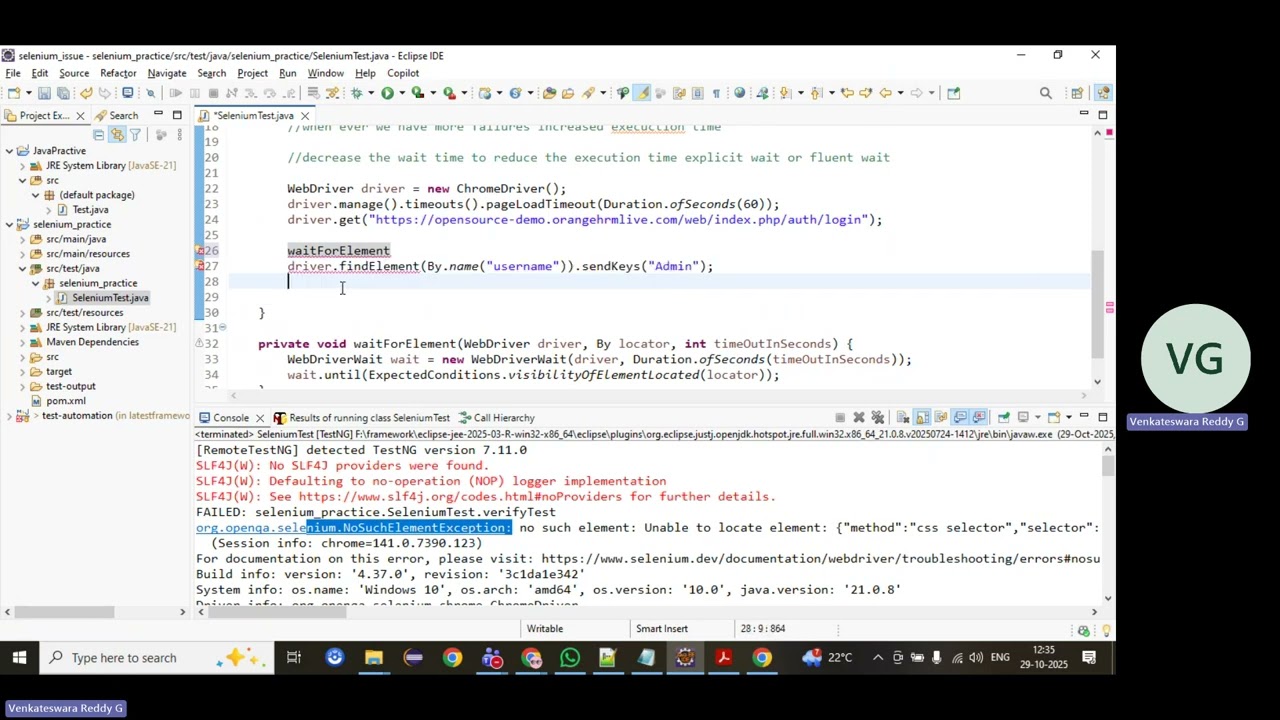Open WhatsApp from the taskbar

click(569, 657)
